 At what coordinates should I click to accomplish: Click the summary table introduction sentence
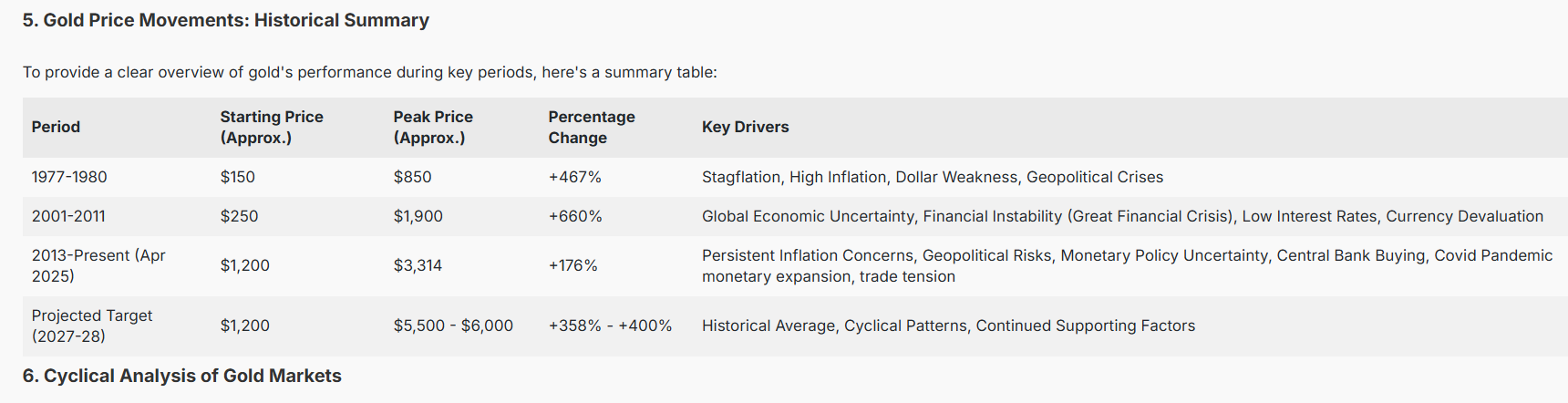point(369,72)
